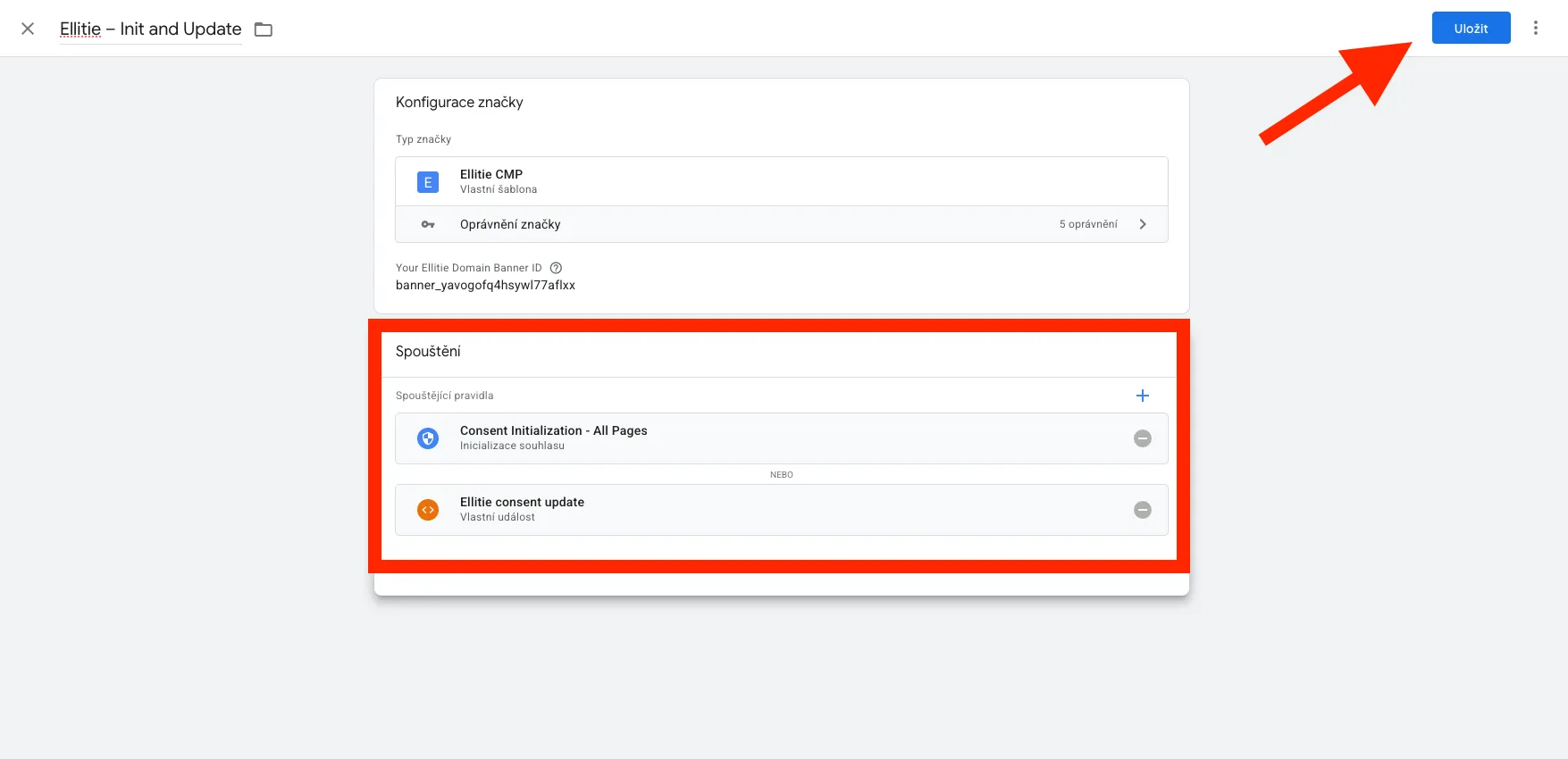Add a new trigger with the plus icon

click(x=1143, y=396)
